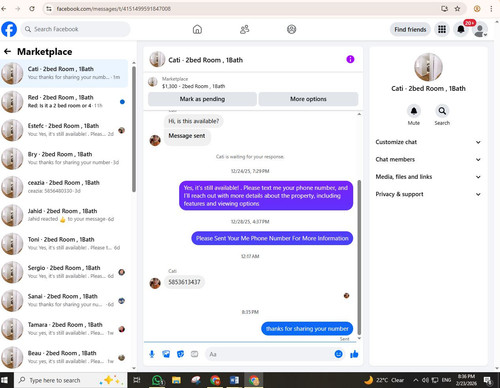This screenshot has height=388, width=500.
Task: Open Tamara - 2bed Room conversation
Action: (x=64, y=329)
